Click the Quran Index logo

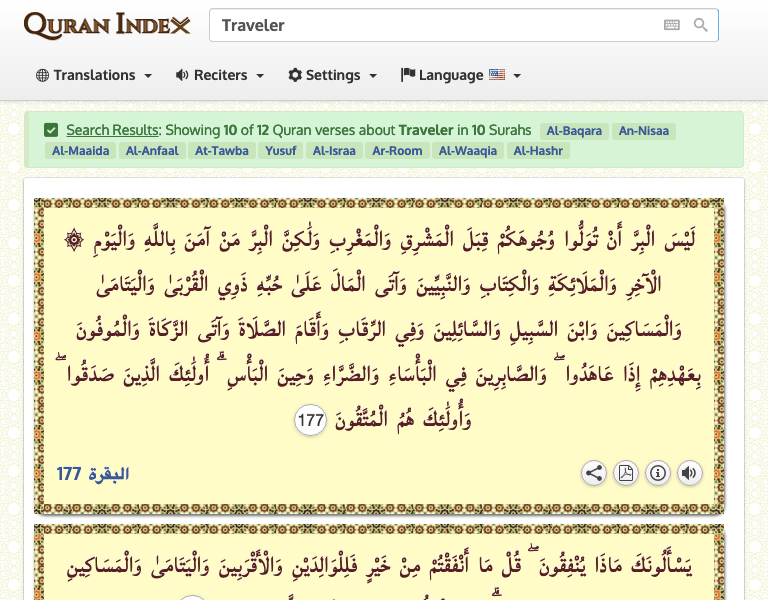point(106,25)
